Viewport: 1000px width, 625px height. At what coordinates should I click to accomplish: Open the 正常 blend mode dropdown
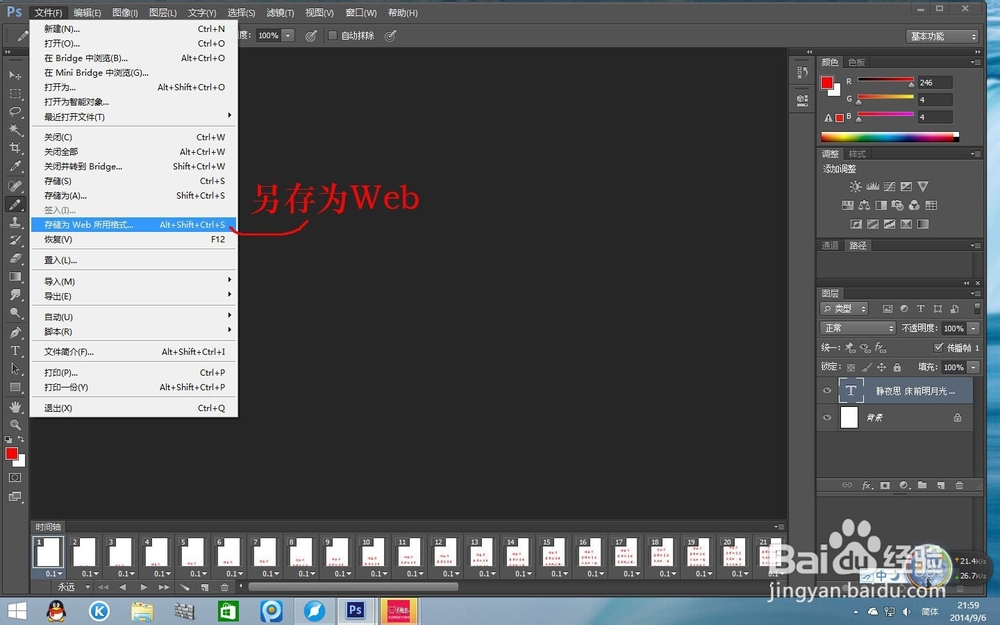(x=858, y=328)
